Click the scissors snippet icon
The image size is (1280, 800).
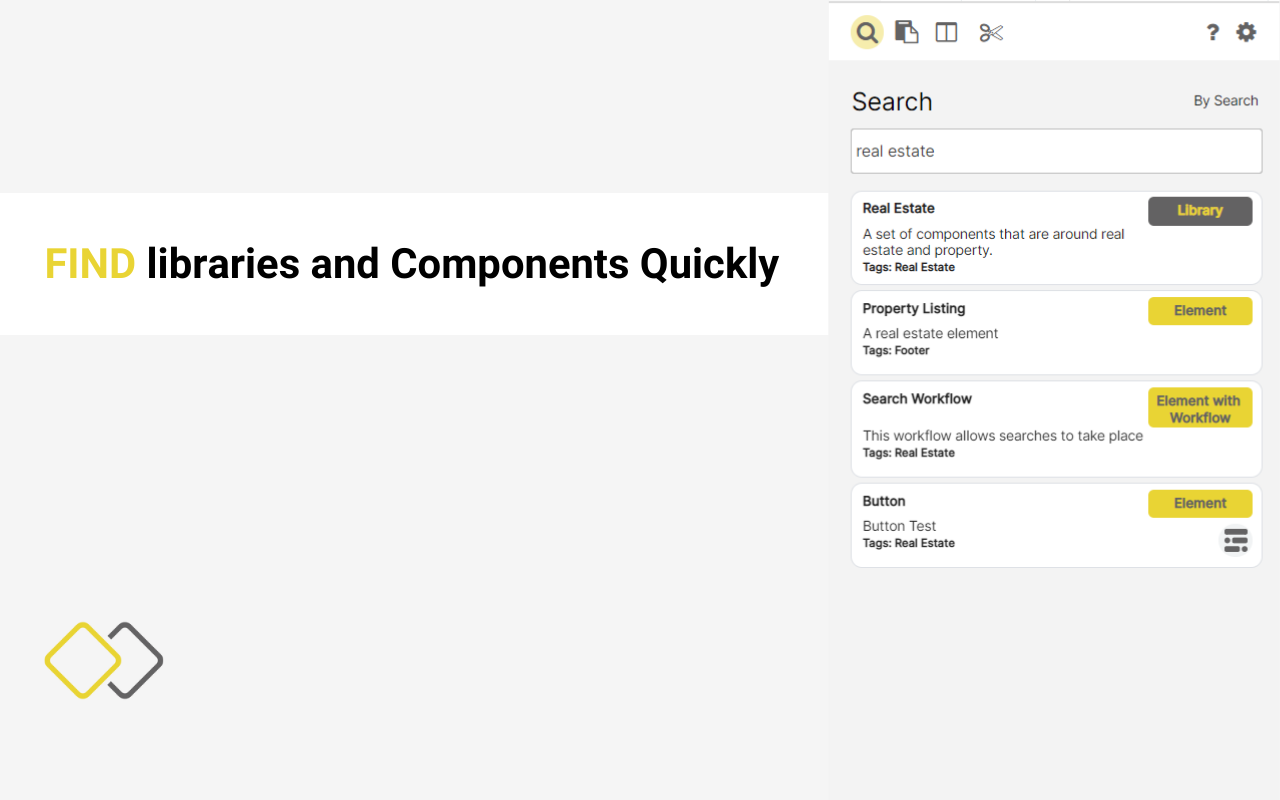(991, 32)
